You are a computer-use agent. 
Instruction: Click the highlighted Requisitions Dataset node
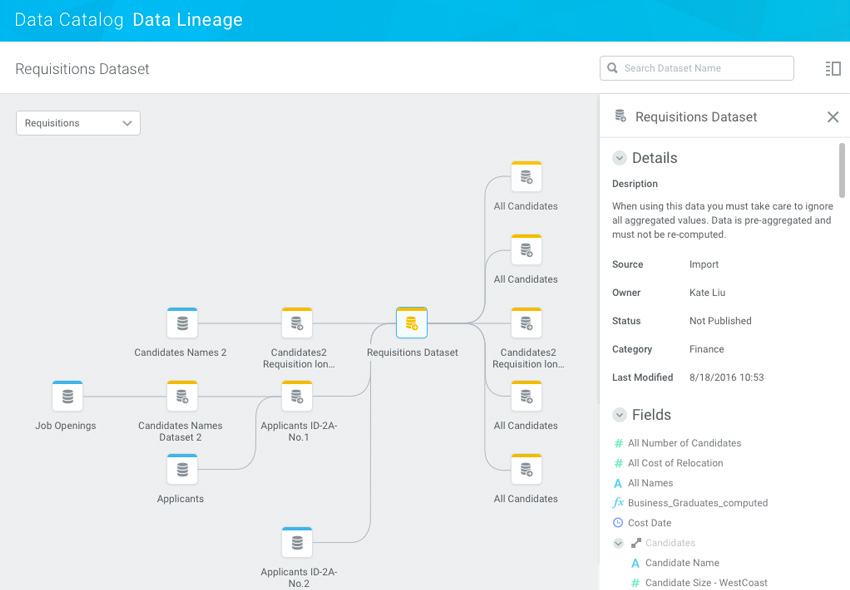(x=412, y=324)
